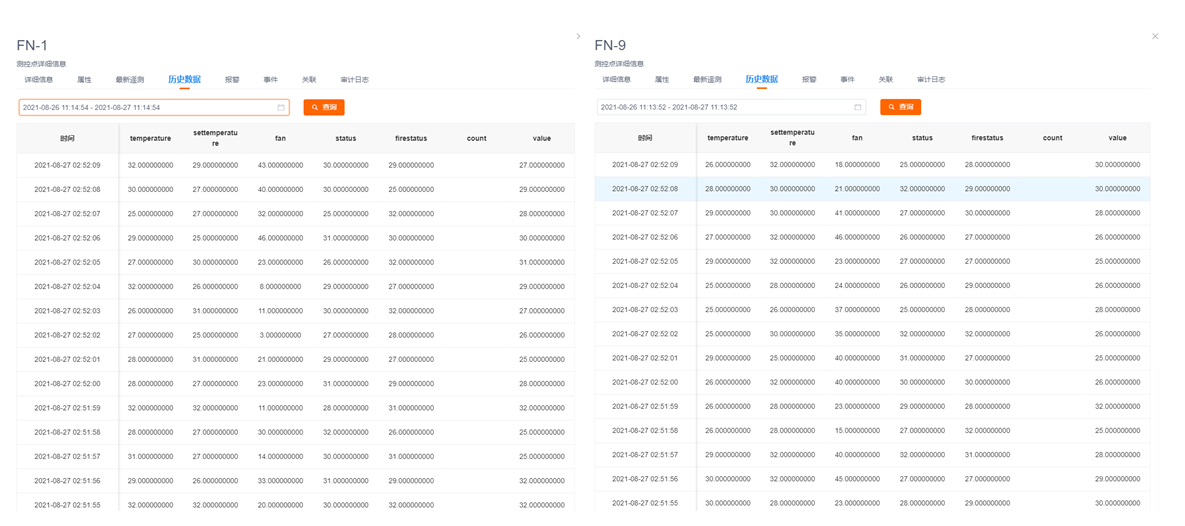Click value column header in FN-9 table

[x=1118, y=138]
